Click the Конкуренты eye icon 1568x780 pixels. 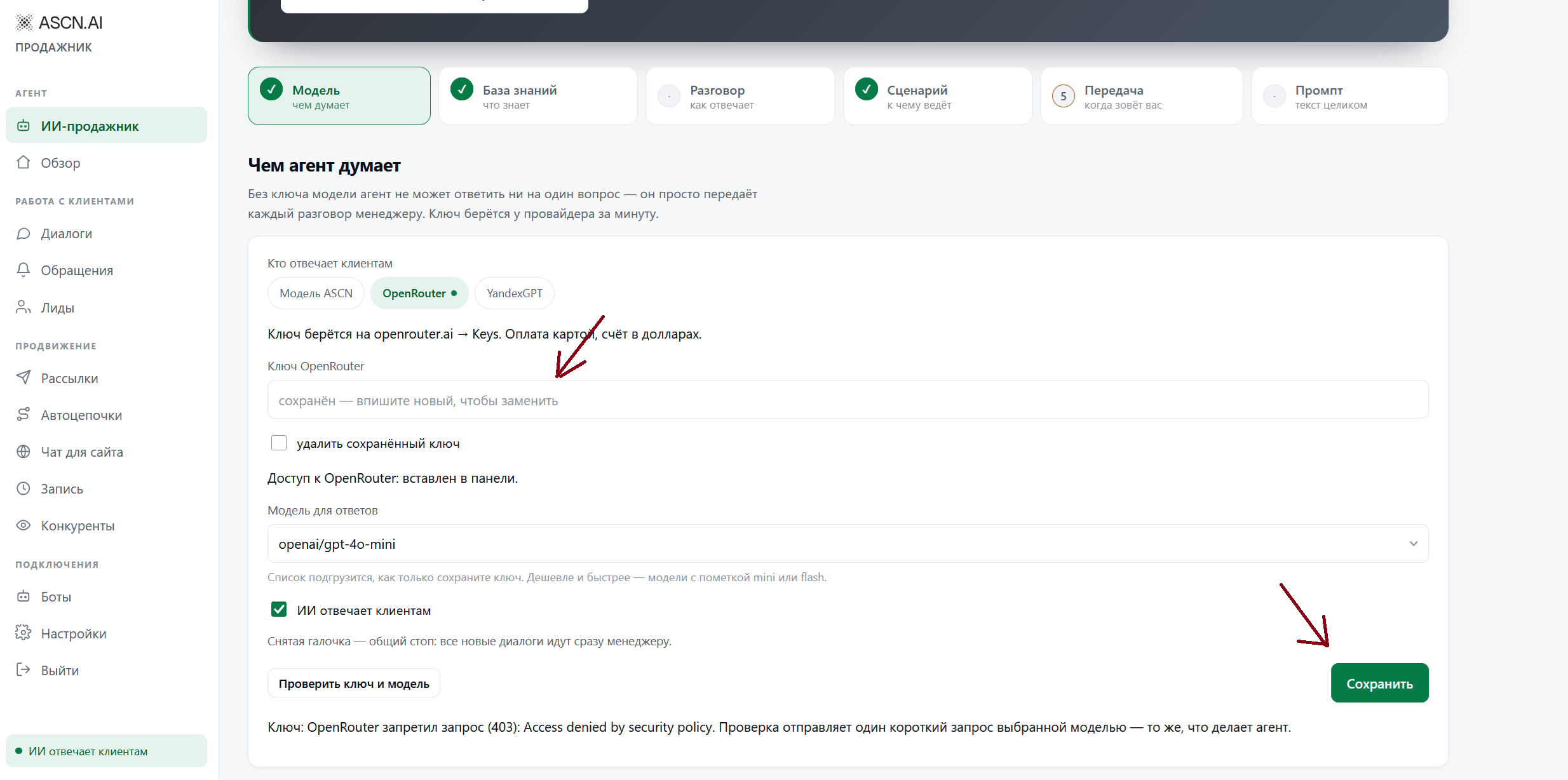(x=24, y=525)
